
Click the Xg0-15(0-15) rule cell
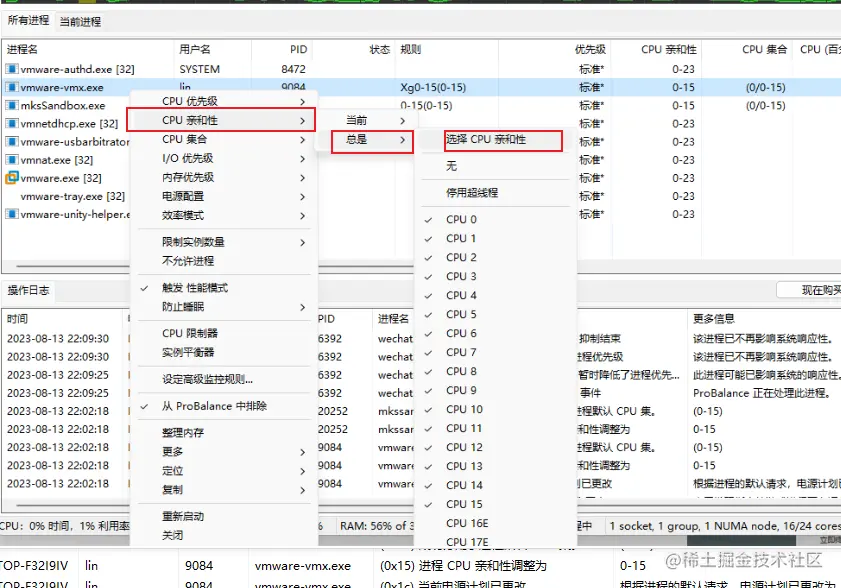pos(433,87)
